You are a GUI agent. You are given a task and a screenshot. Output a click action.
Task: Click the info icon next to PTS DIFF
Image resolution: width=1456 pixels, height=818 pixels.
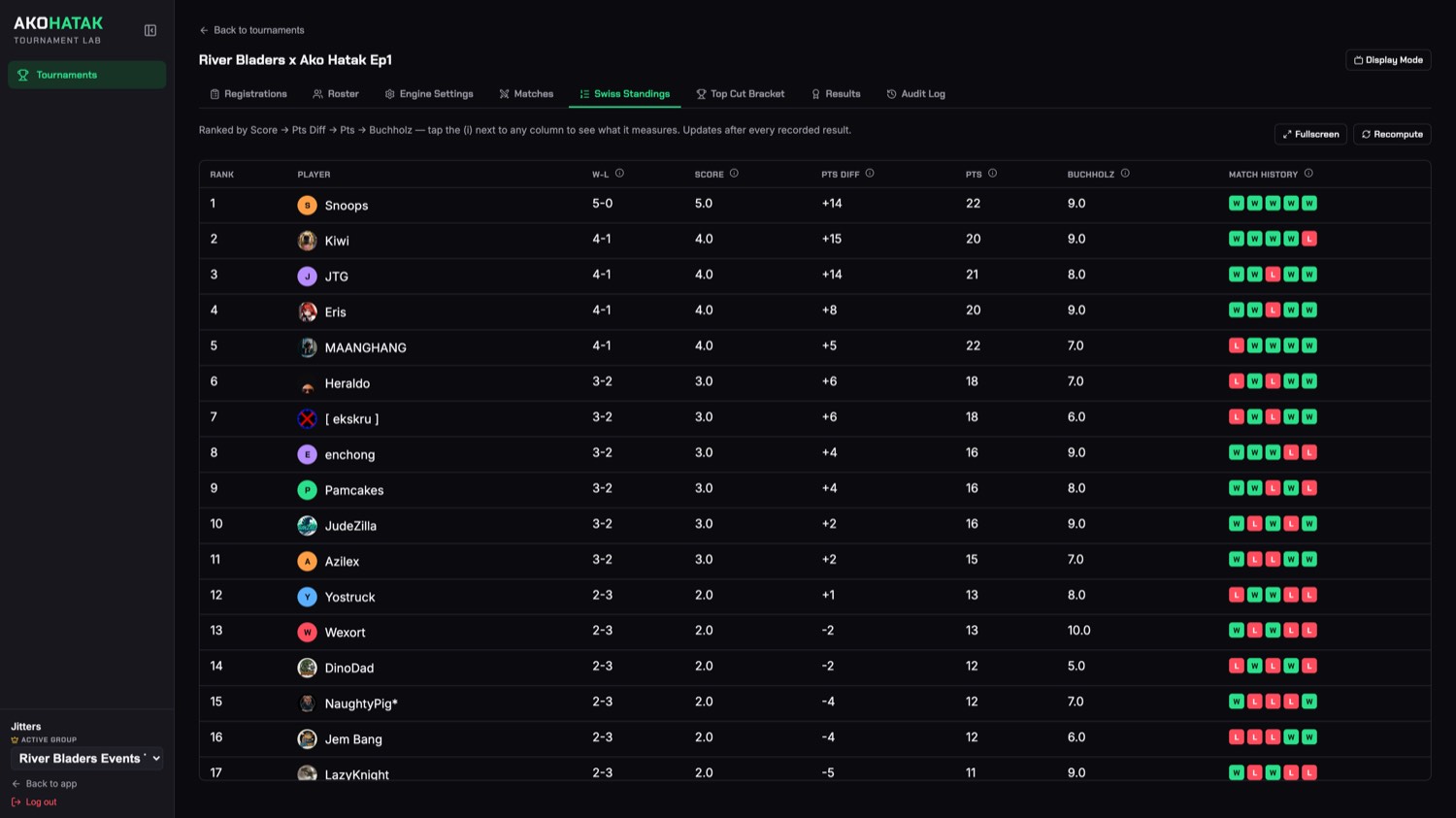coord(870,174)
